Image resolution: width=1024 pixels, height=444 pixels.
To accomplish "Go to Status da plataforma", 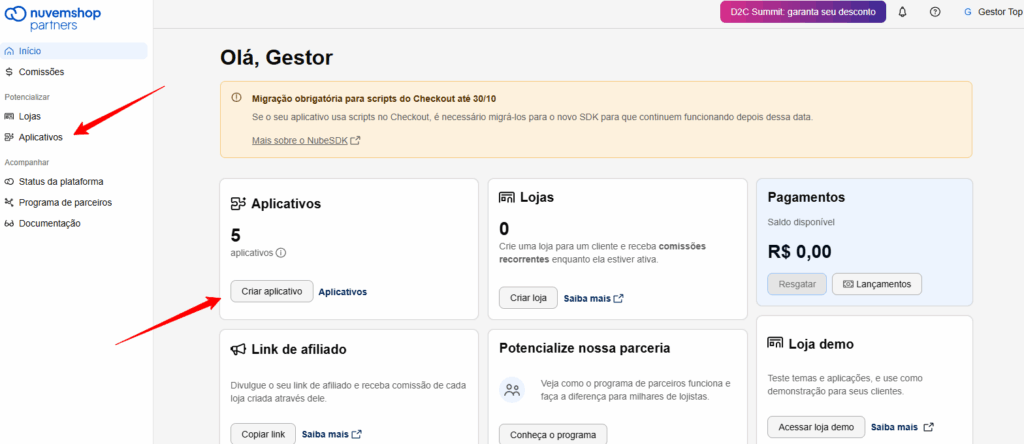I will tap(60, 182).
